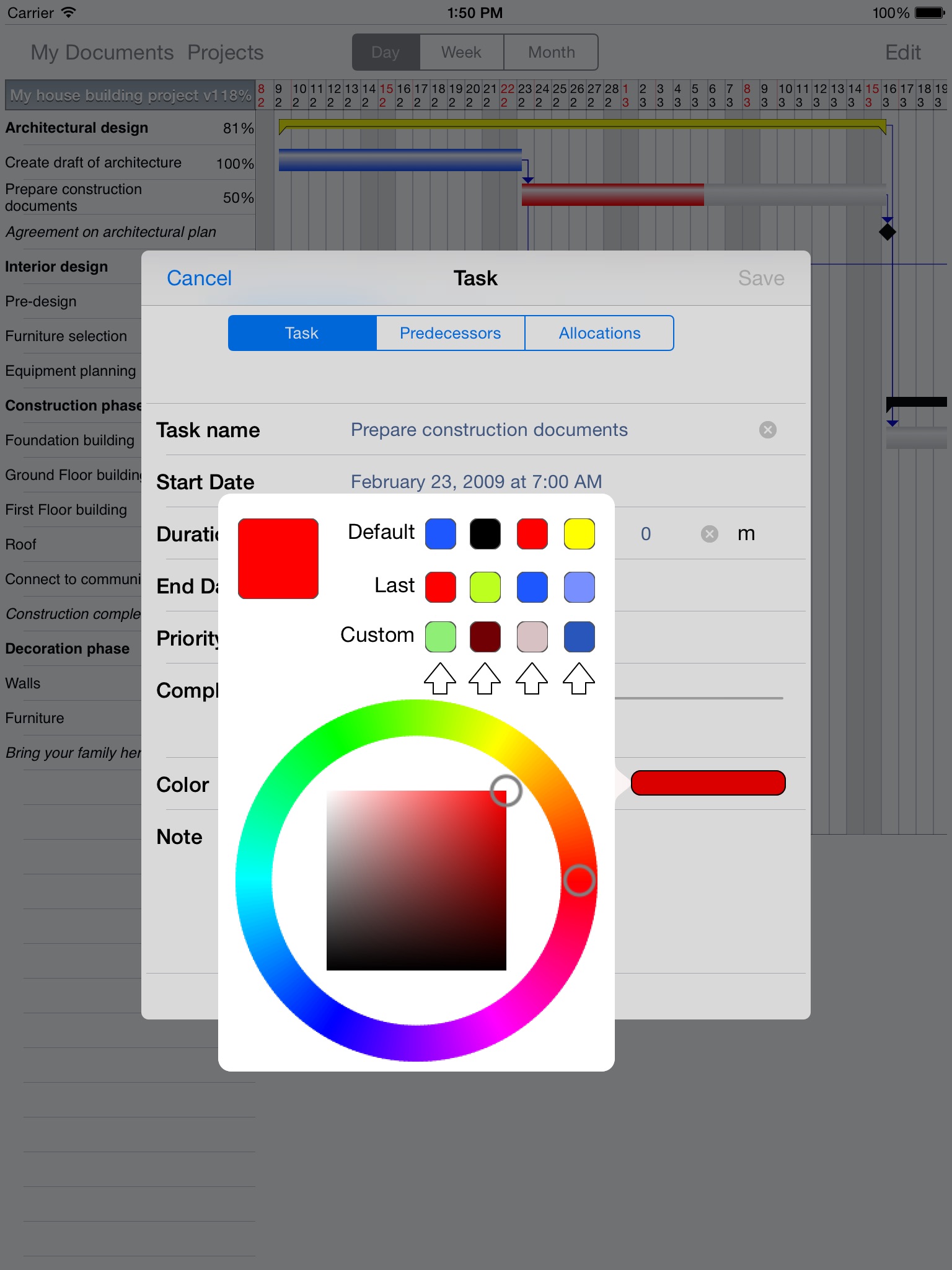Save the task changes

tap(761, 278)
